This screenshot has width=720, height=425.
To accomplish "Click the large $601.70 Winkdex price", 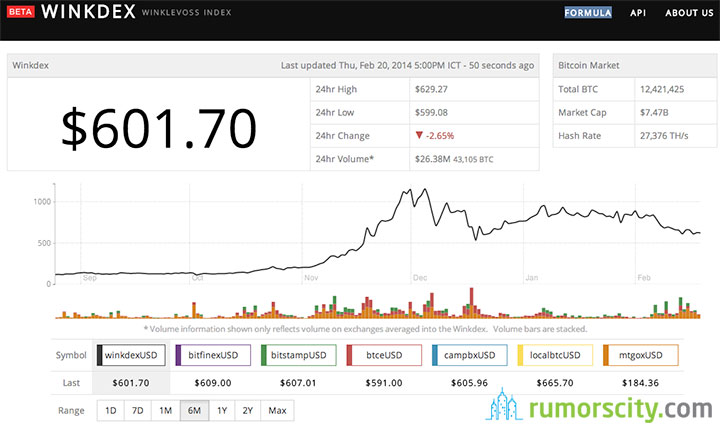I will click(159, 128).
